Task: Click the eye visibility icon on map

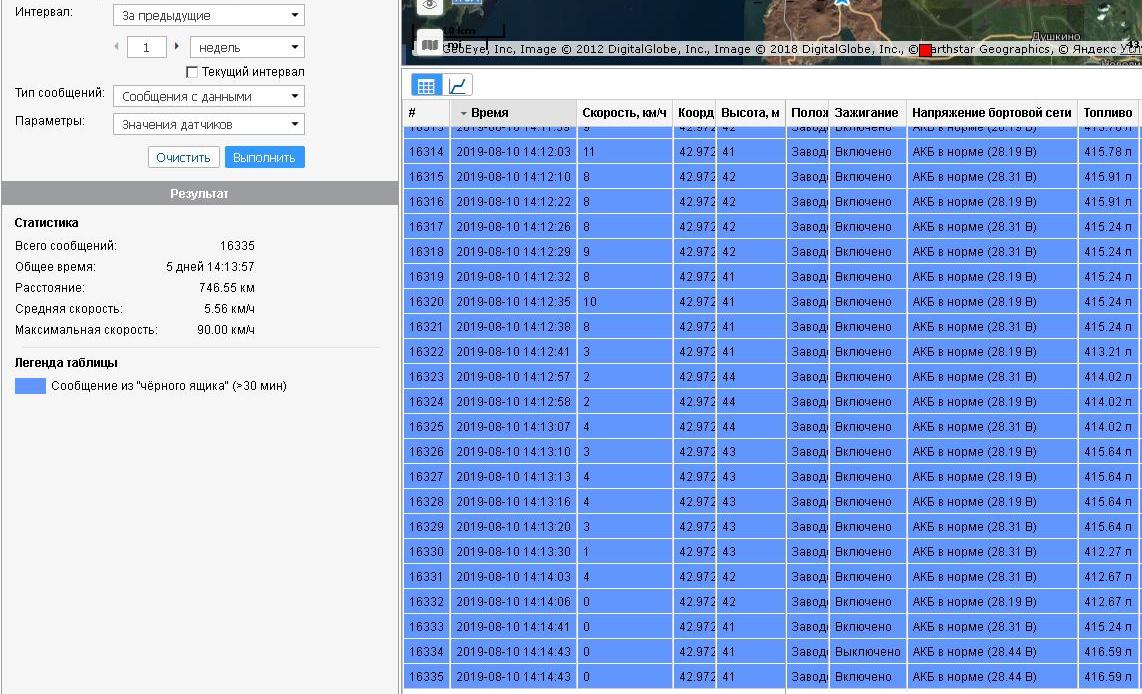Action: 429,5
